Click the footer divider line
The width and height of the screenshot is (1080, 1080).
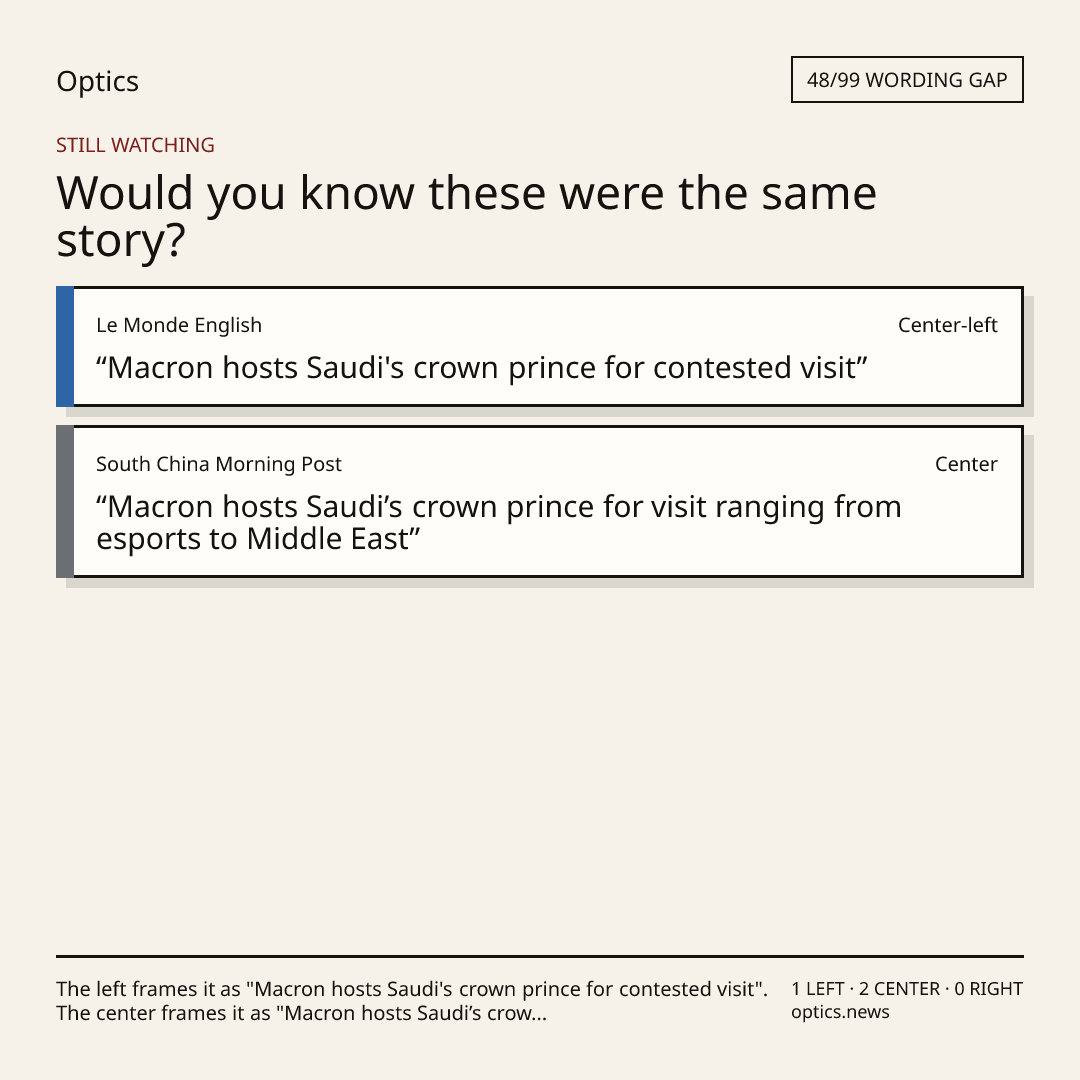540,956
